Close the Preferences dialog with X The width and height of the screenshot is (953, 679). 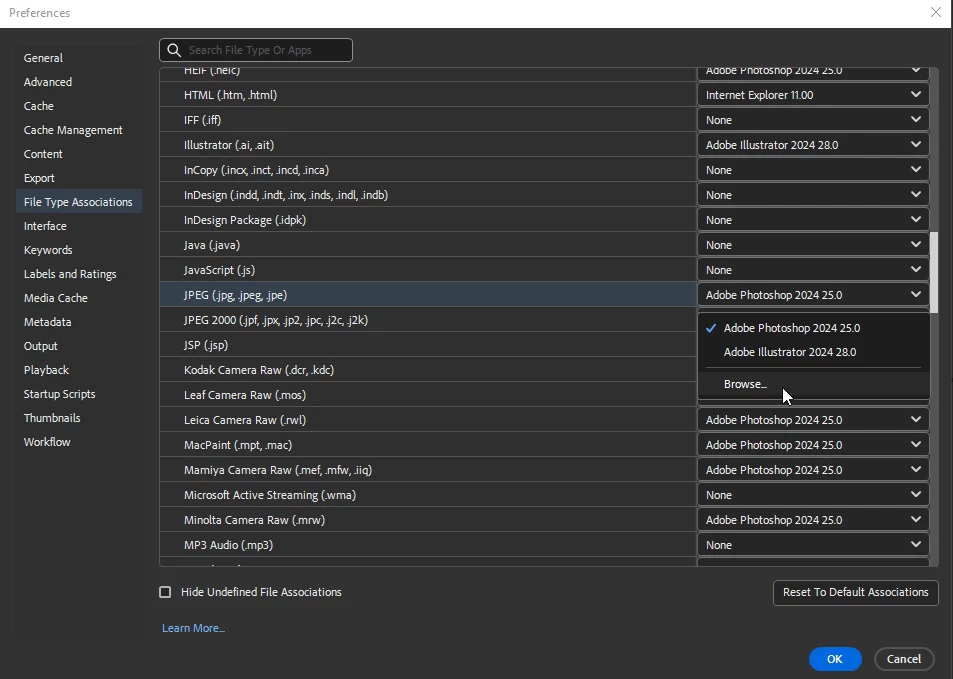point(935,12)
